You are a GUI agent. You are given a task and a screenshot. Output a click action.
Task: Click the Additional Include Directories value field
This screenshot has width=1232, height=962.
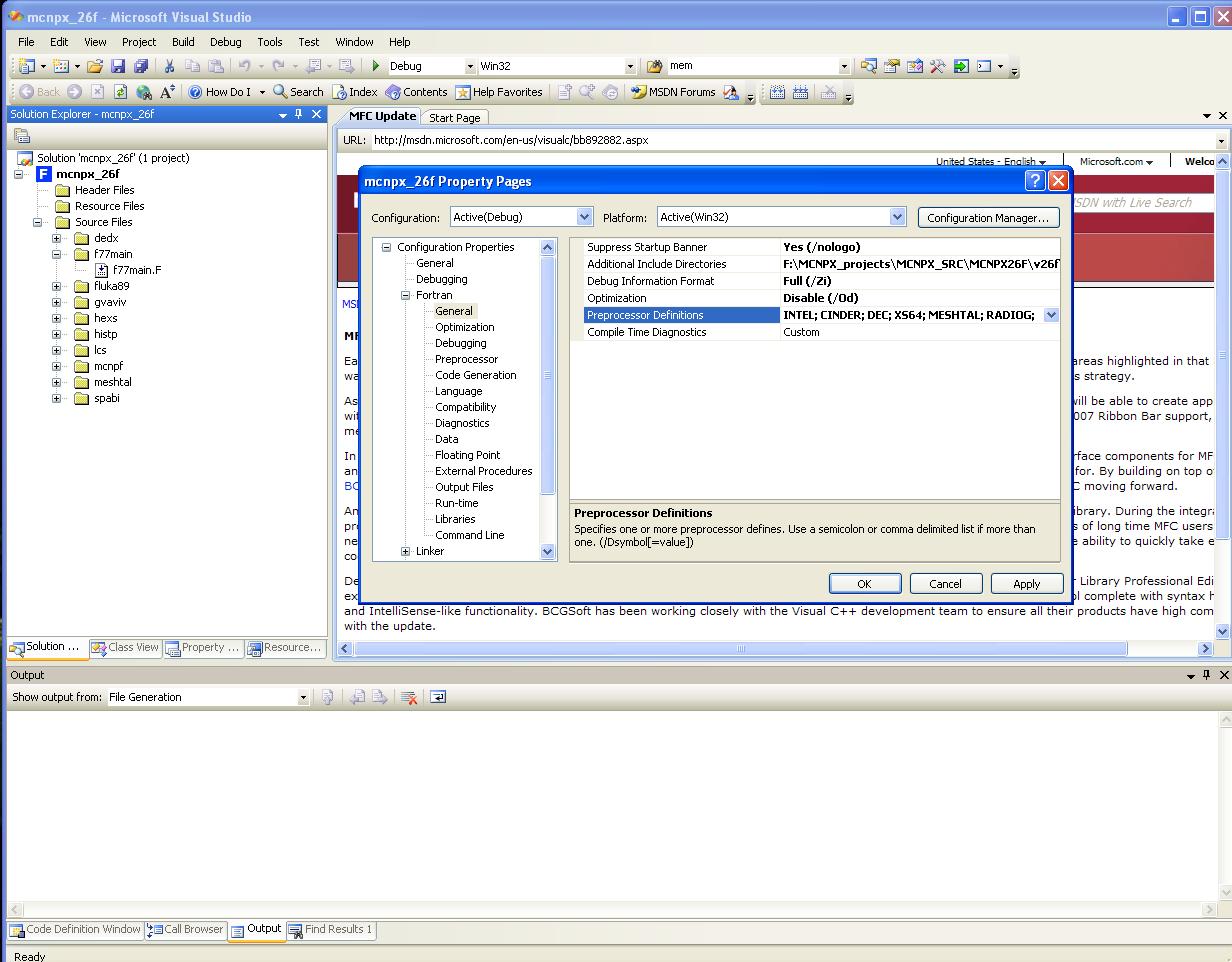pyautogui.click(x=920, y=264)
